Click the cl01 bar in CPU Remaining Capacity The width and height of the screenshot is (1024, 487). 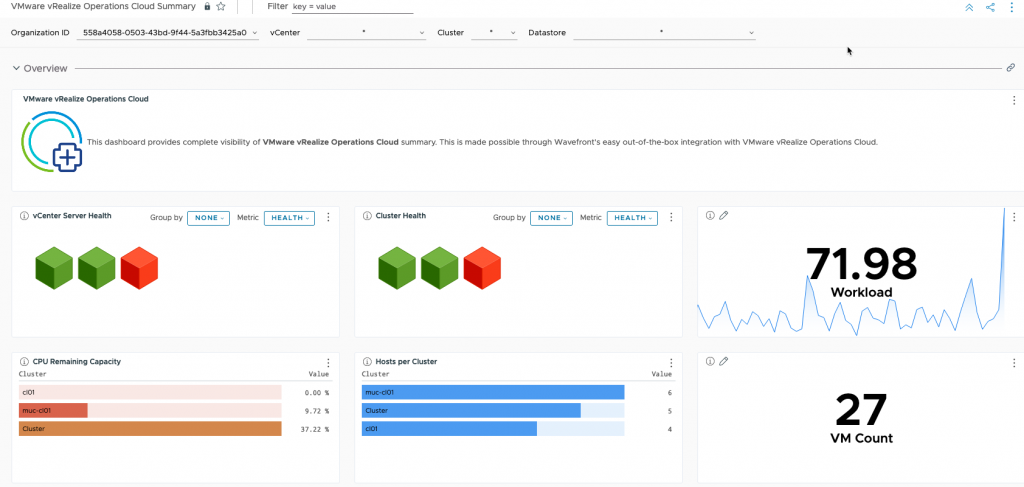pos(150,392)
